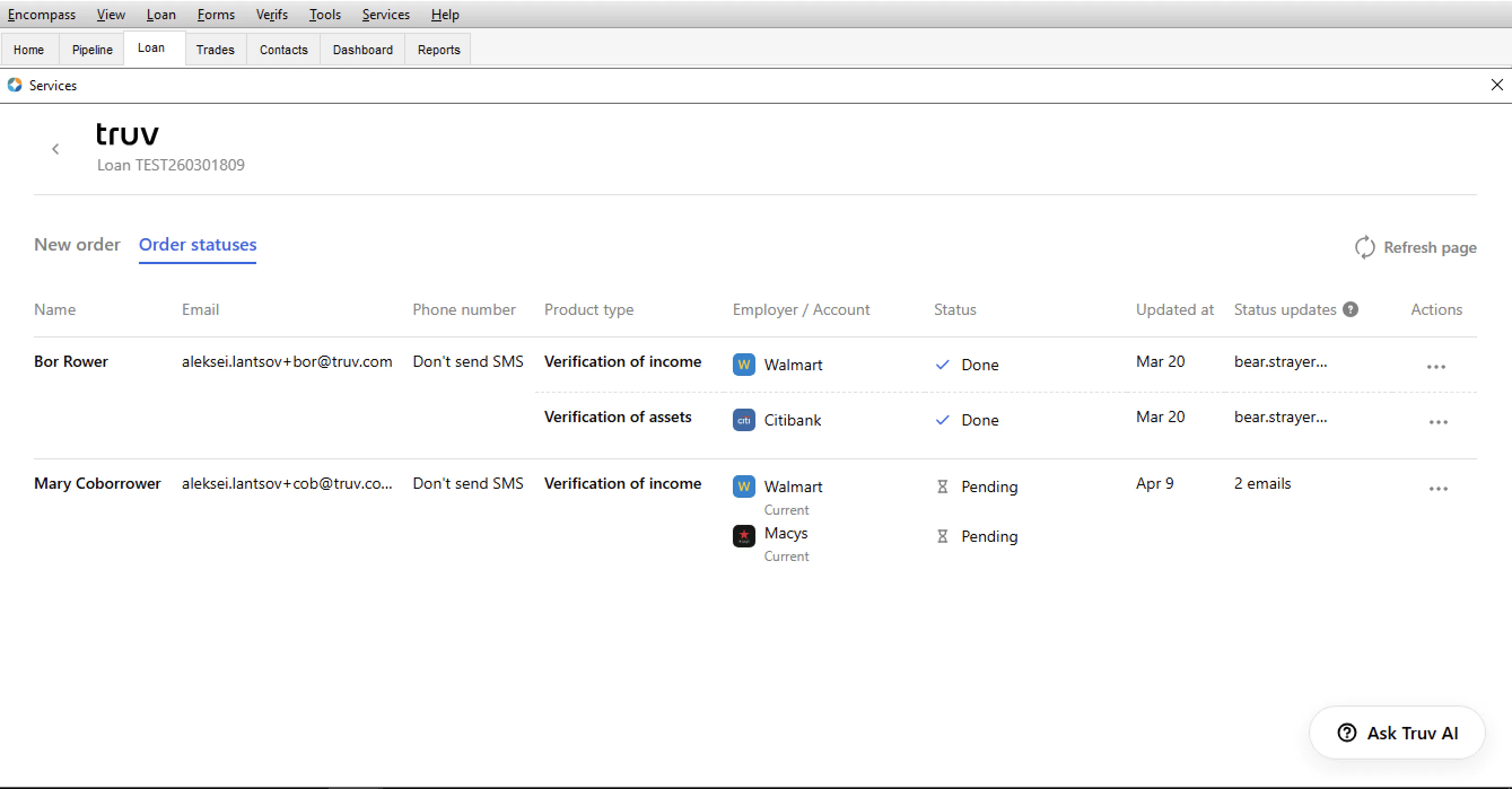Click the Pending hourglass icon for Macys
Image resolution: width=1512 pixels, height=789 pixels.
[x=943, y=536]
